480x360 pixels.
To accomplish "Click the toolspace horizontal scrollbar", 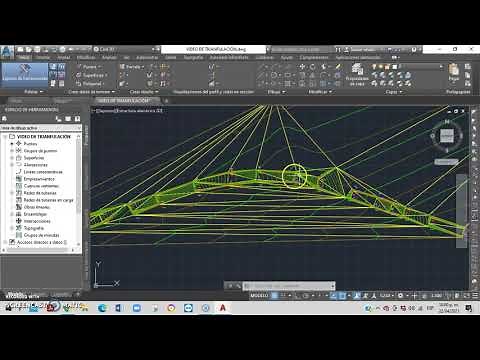I will click(x=38, y=250).
